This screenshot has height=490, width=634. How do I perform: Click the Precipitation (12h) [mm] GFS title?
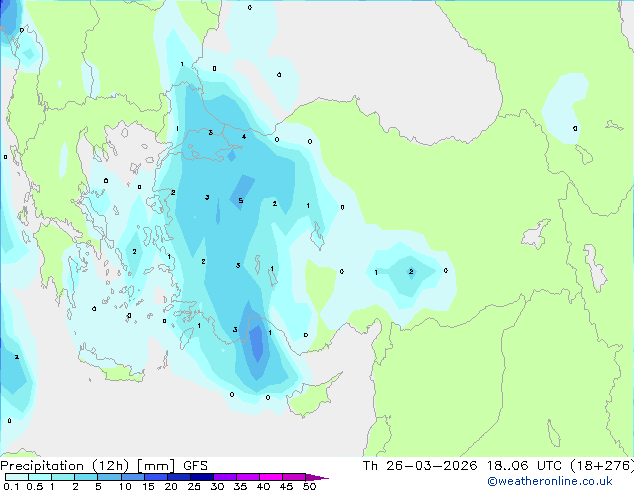[104, 466]
